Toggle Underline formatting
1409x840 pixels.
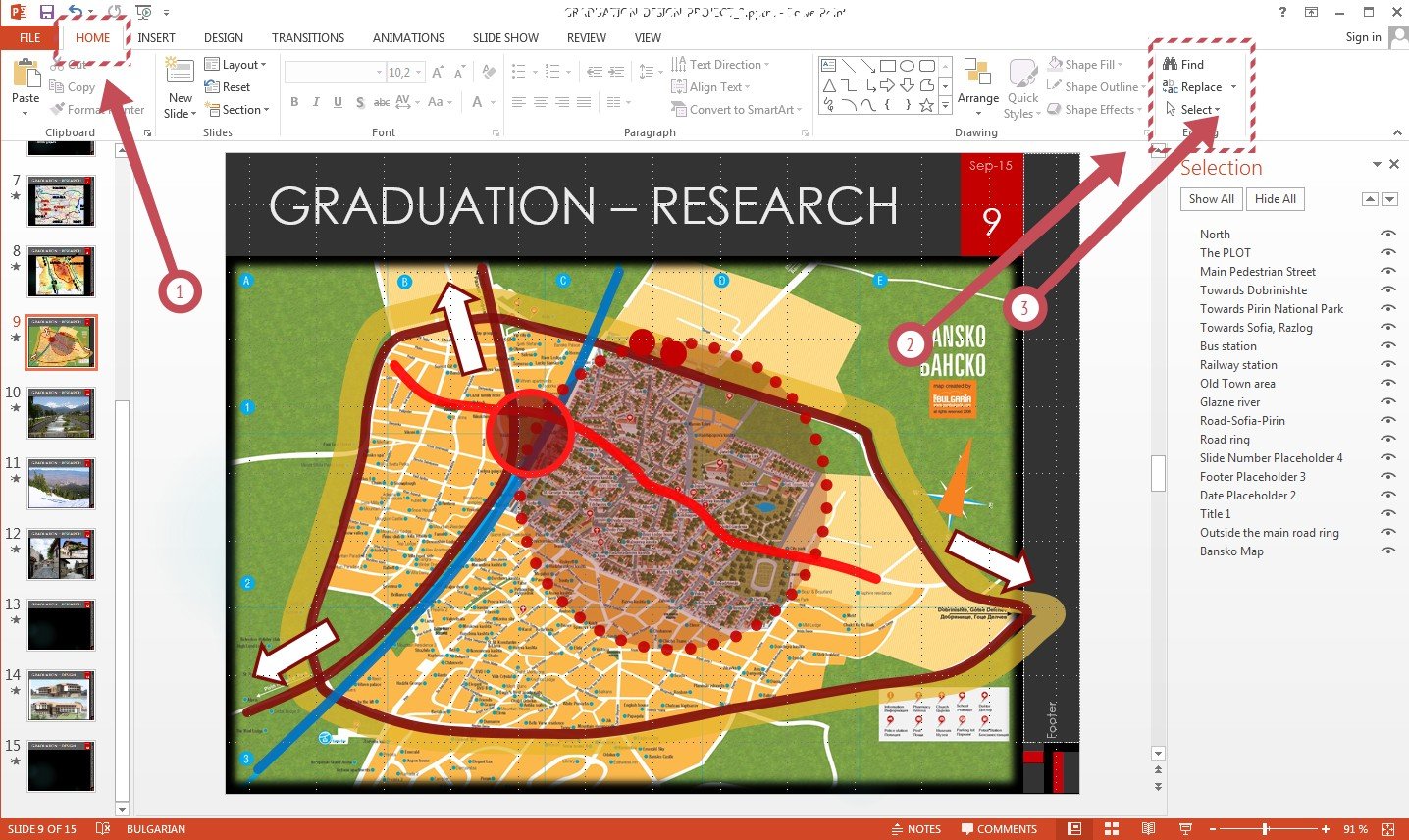coord(338,102)
